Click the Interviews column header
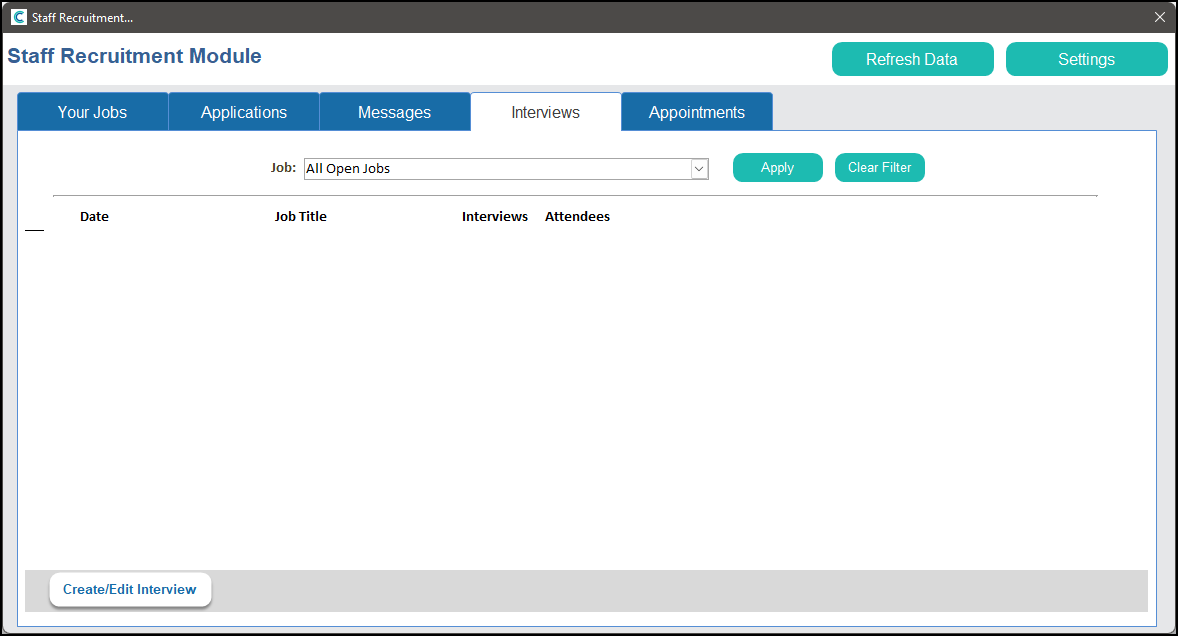 click(x=494, y=216)
